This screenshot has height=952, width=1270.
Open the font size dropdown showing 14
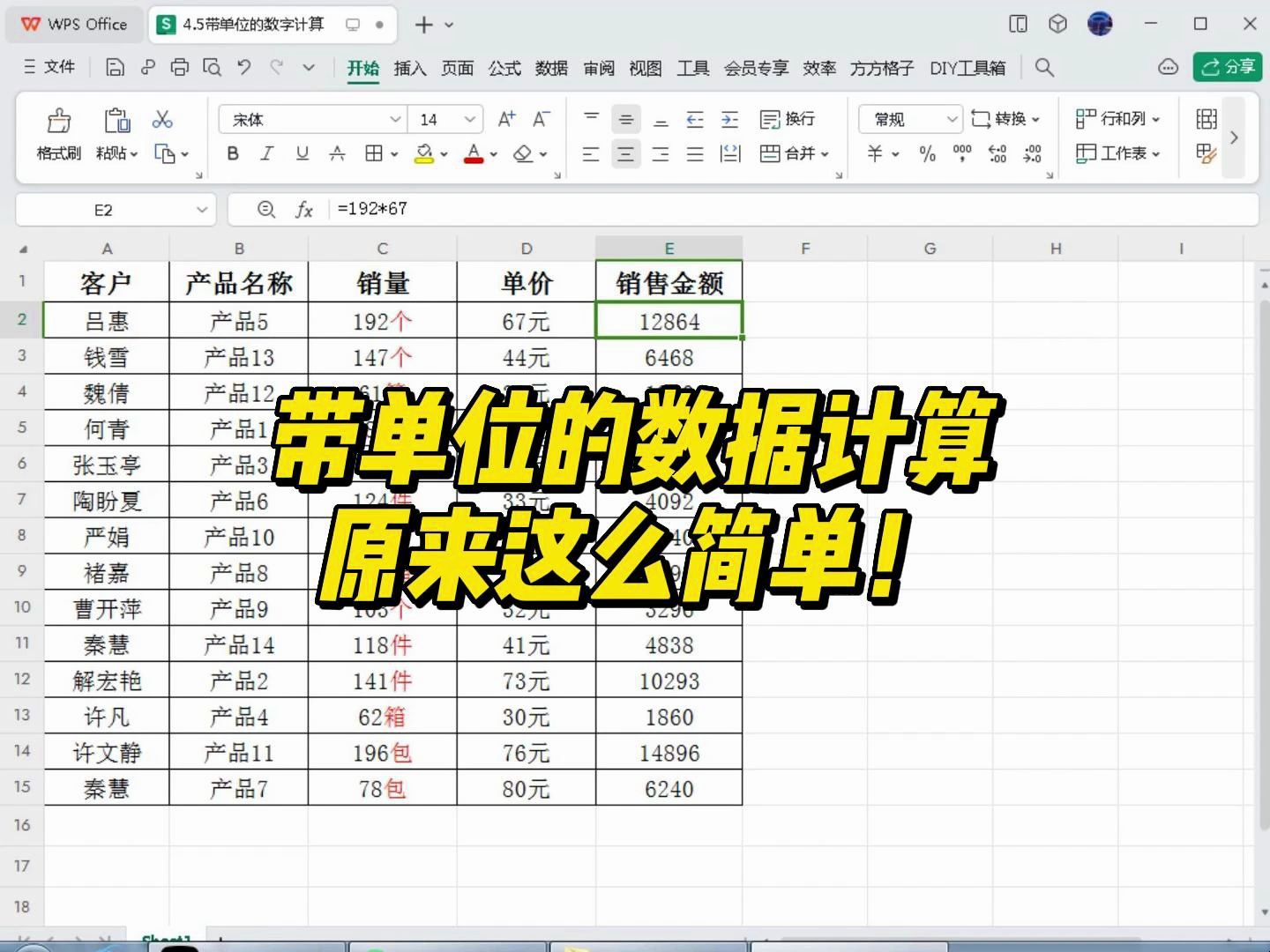[x=470, y=119]
